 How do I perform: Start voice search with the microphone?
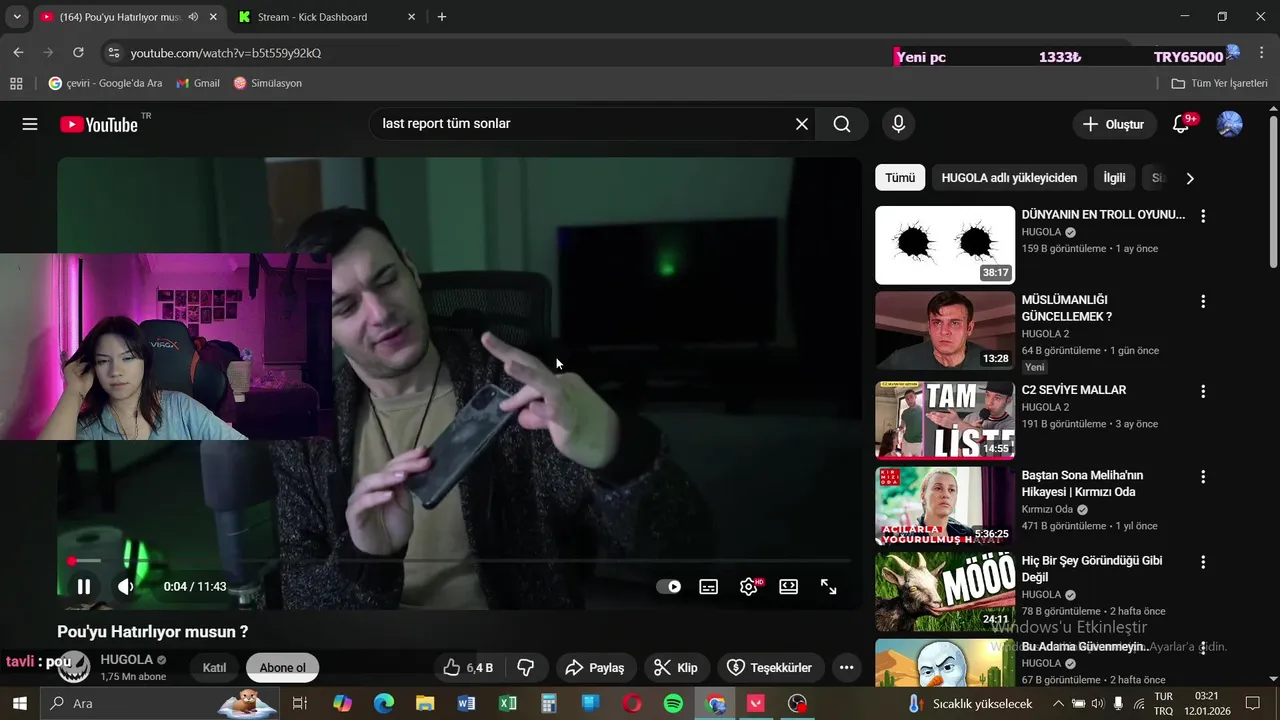[x=898, y=124]
